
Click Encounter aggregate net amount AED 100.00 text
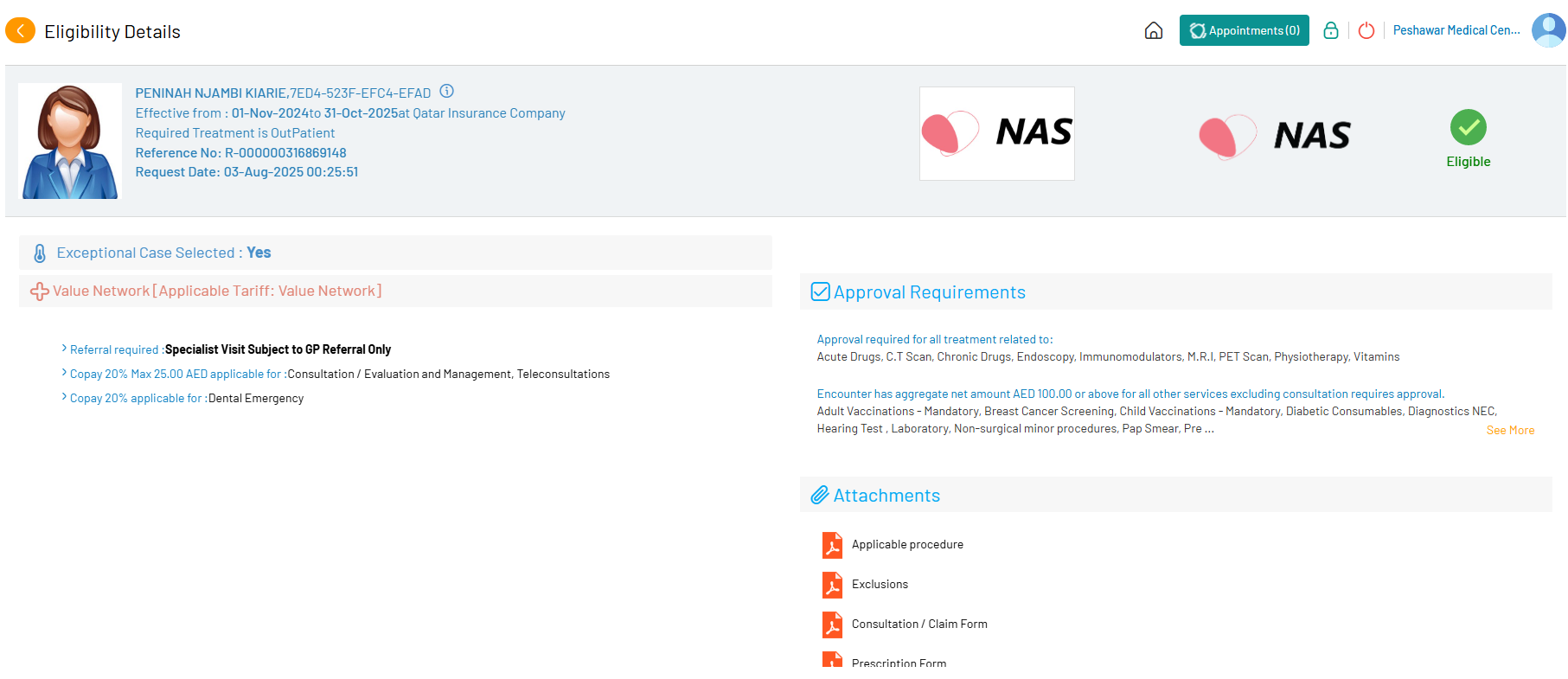(1130, 394)
